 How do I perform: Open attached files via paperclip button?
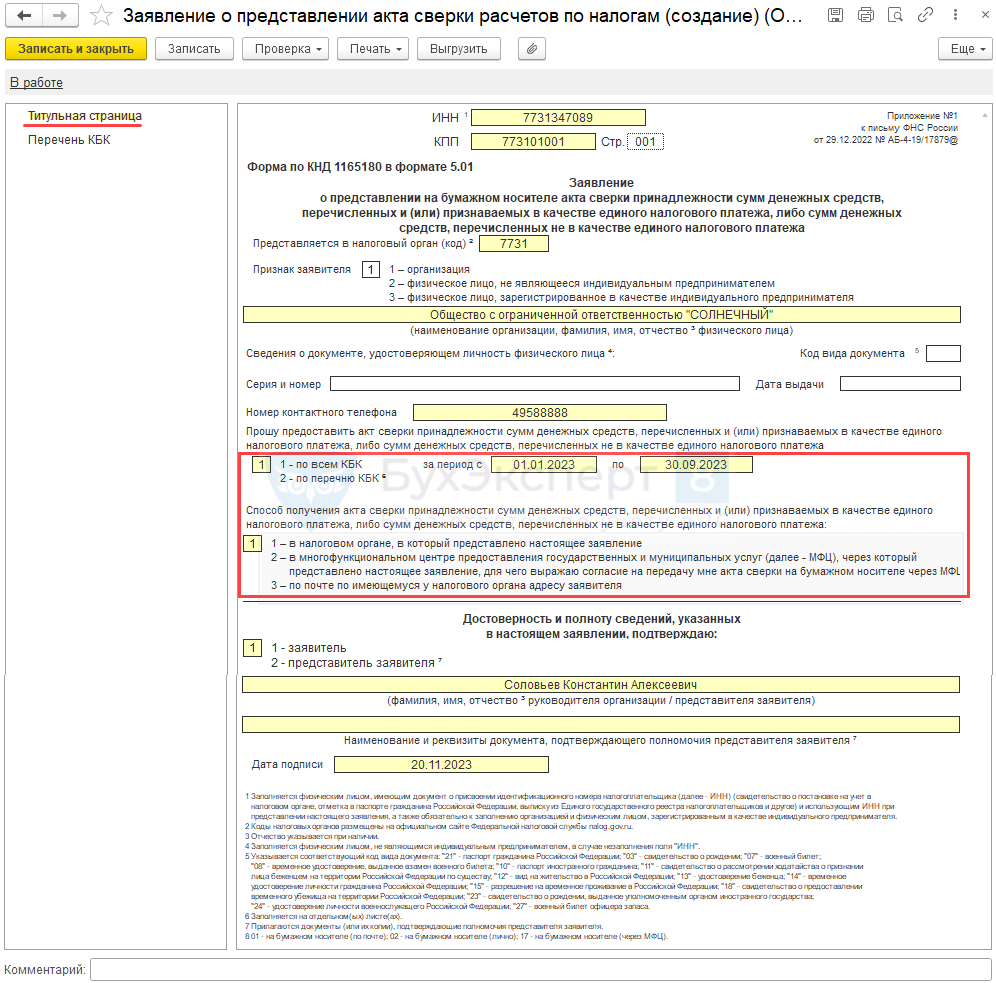pos(532,49)
